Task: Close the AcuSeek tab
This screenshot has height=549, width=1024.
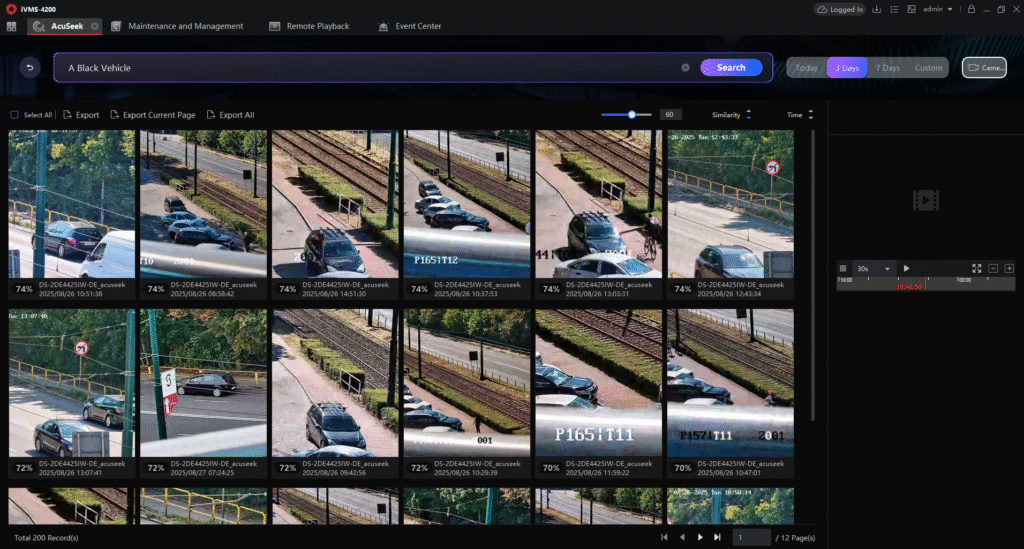Action: (94, 26)
